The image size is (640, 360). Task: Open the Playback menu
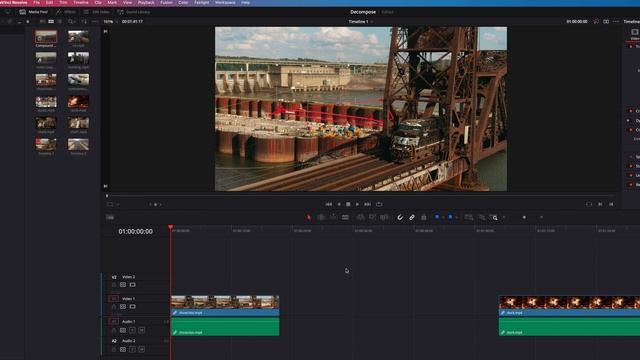click(x=146, y=2)
